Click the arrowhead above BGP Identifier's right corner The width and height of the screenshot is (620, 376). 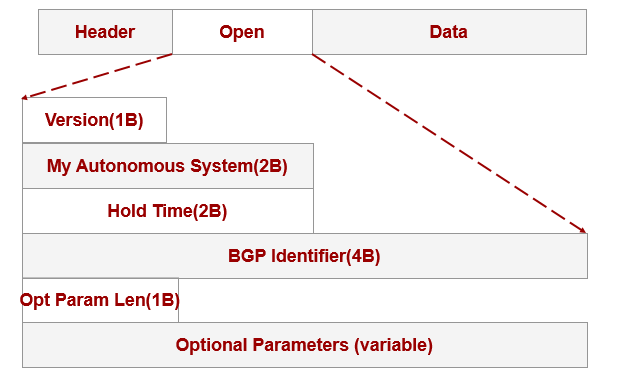click(583, 231)
